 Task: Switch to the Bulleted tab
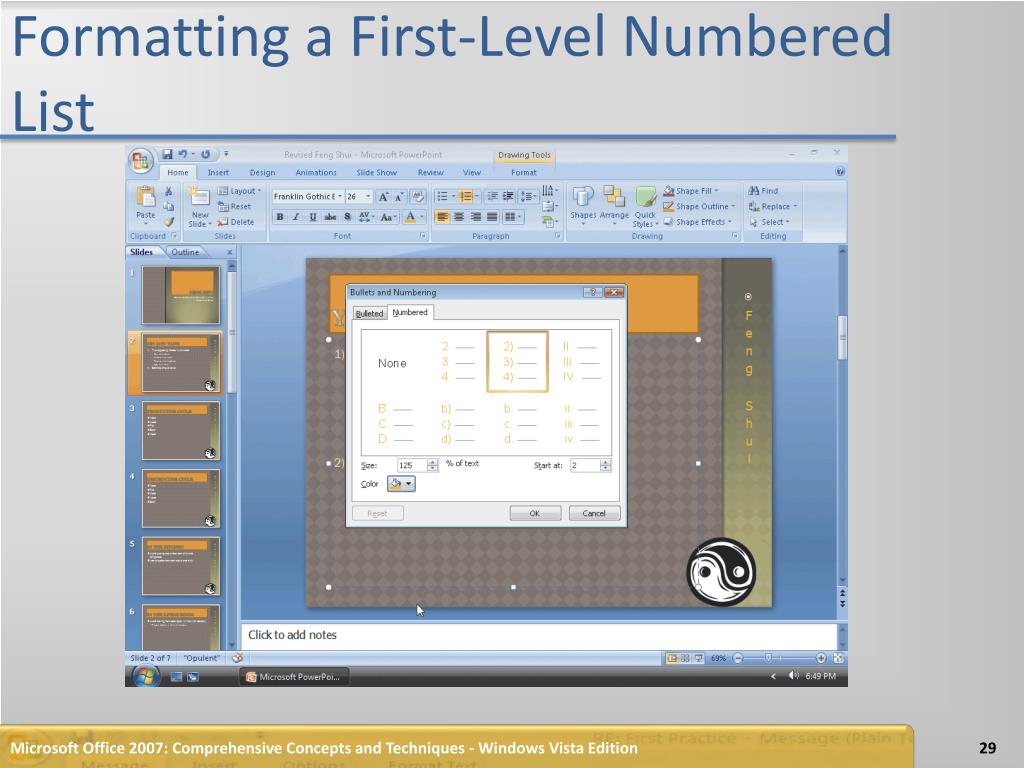click(x=369, y=313)
